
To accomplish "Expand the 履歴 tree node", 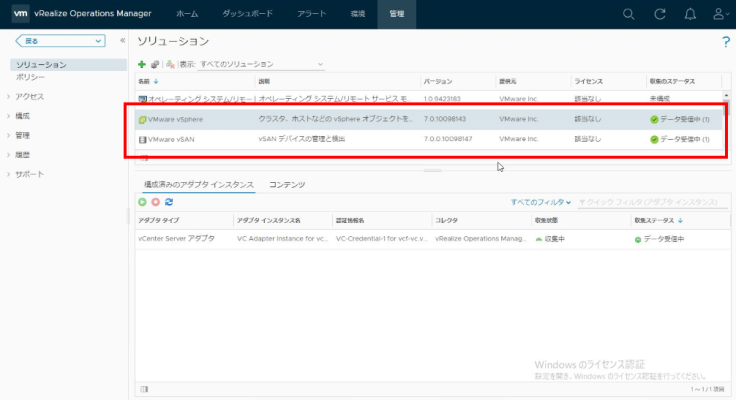I will point(8,154).
